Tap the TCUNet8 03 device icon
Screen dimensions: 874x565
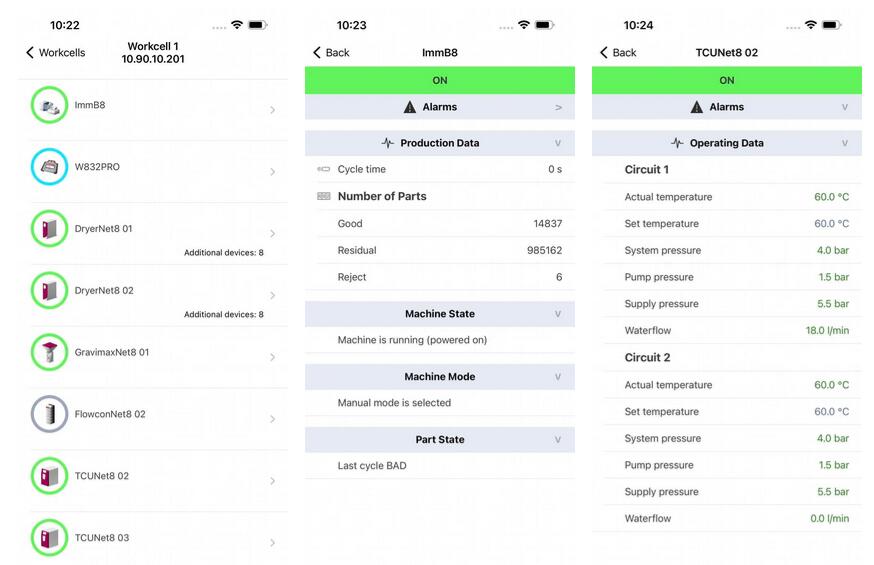click(x=49, y=538)
